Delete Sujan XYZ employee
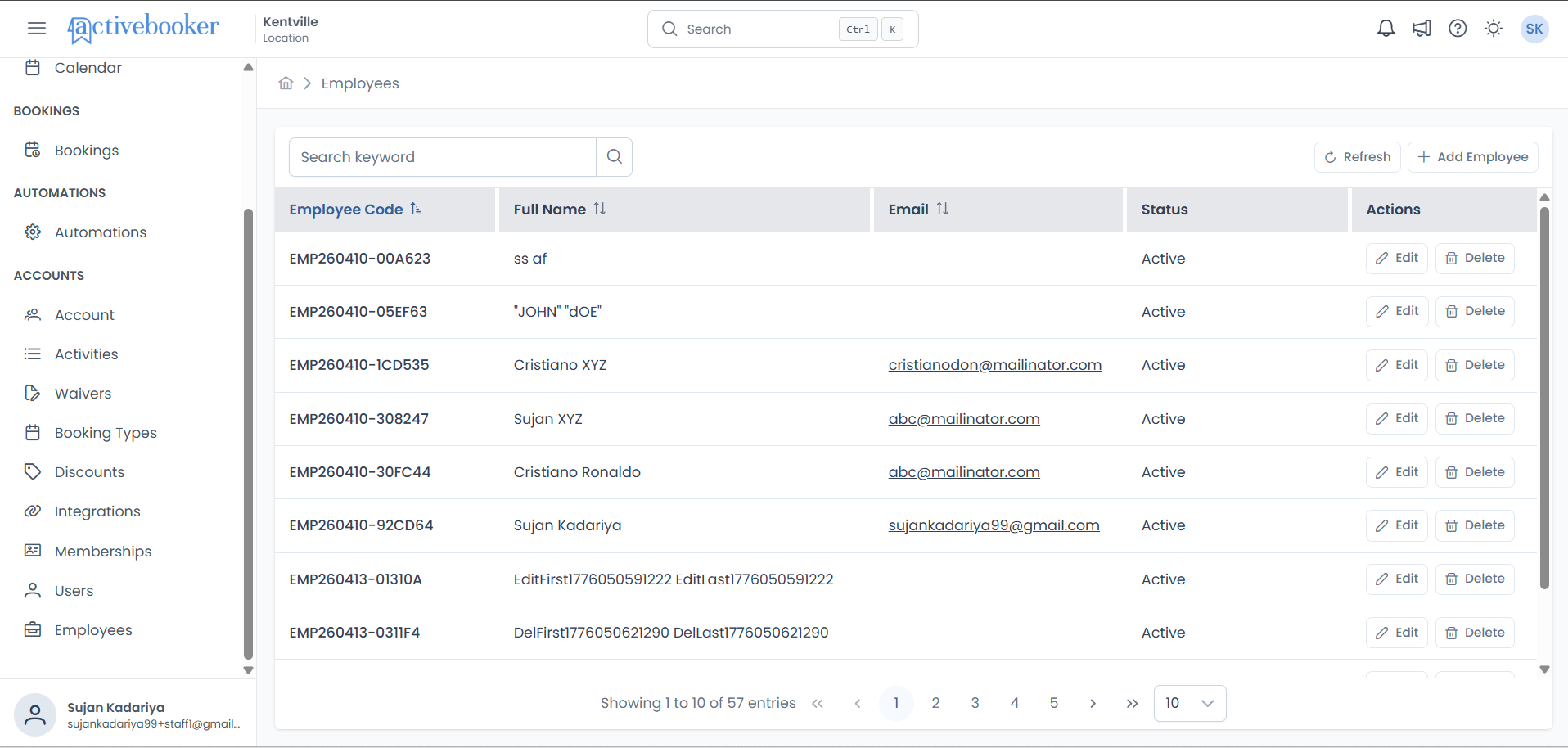1568x748 pixels. coord(1475,418)
